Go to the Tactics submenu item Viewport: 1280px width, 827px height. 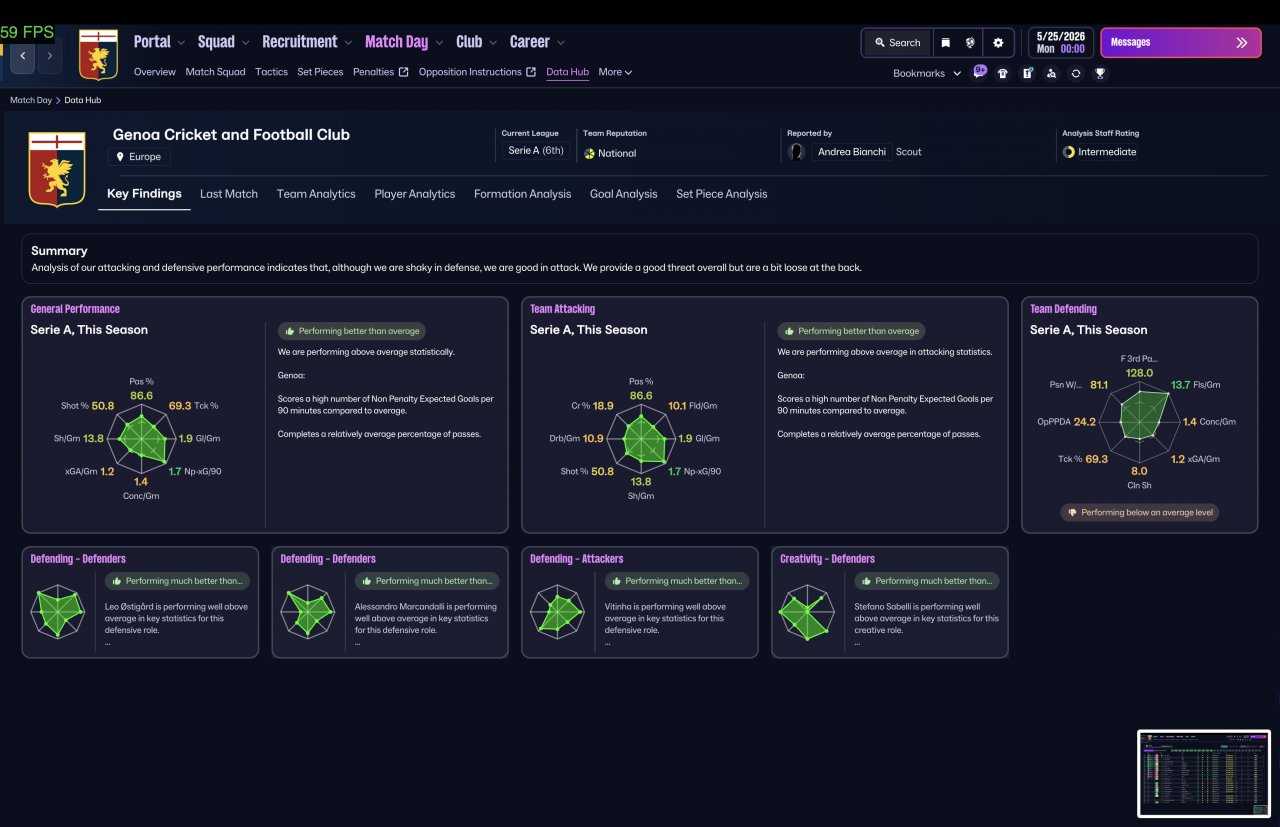tap(271, 72)
